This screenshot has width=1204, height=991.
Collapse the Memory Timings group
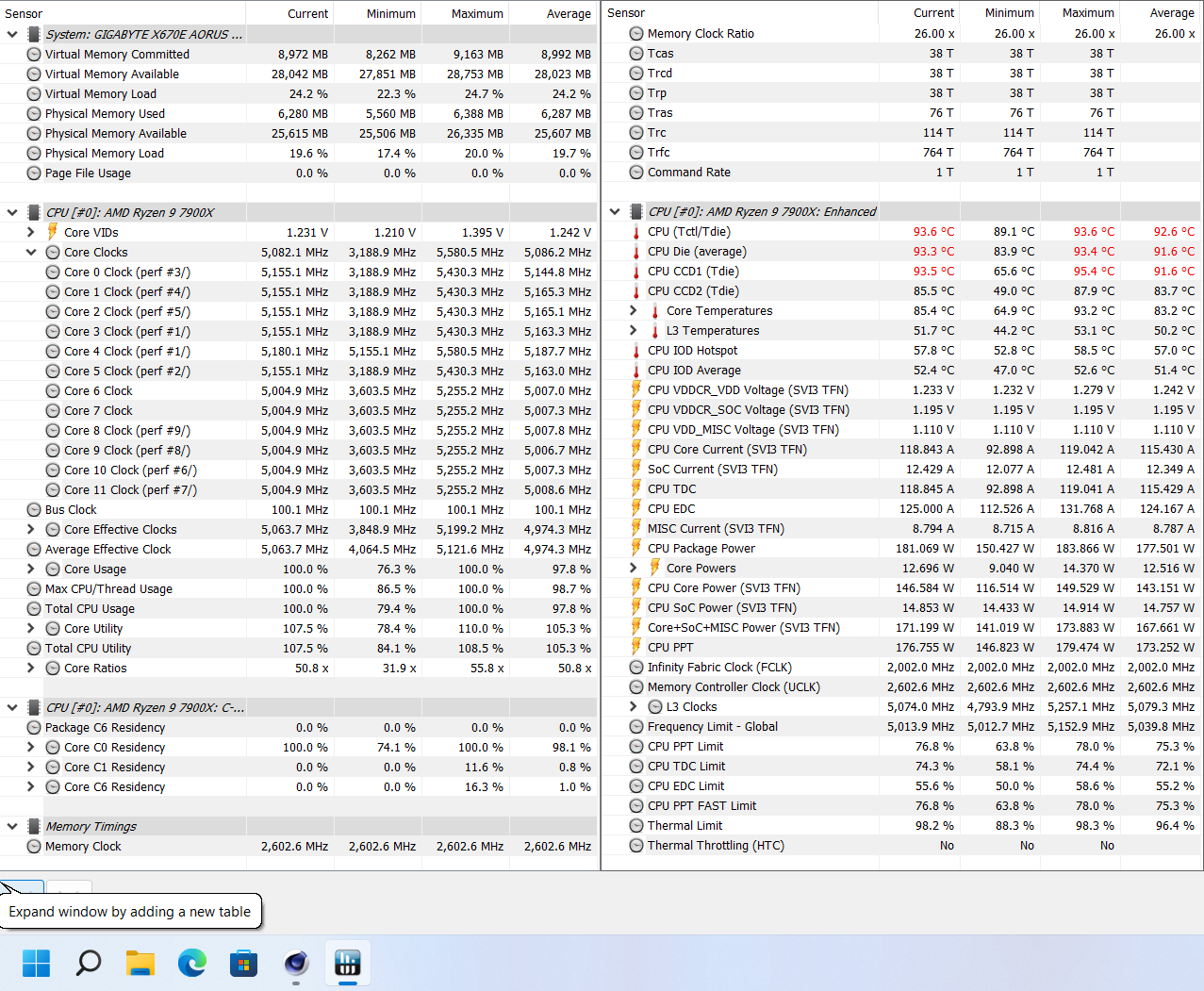click(12, 826)
